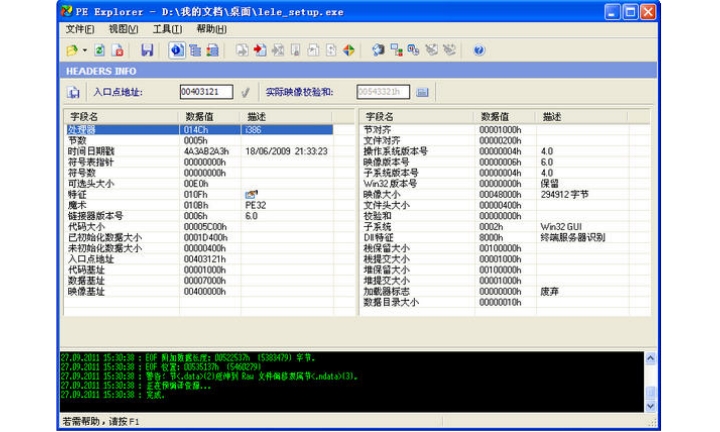The width and height of the screenshot is (720, 432).
Task: Click the Win32 GUI description for 子系统
Action: click(x=561, y=227)
